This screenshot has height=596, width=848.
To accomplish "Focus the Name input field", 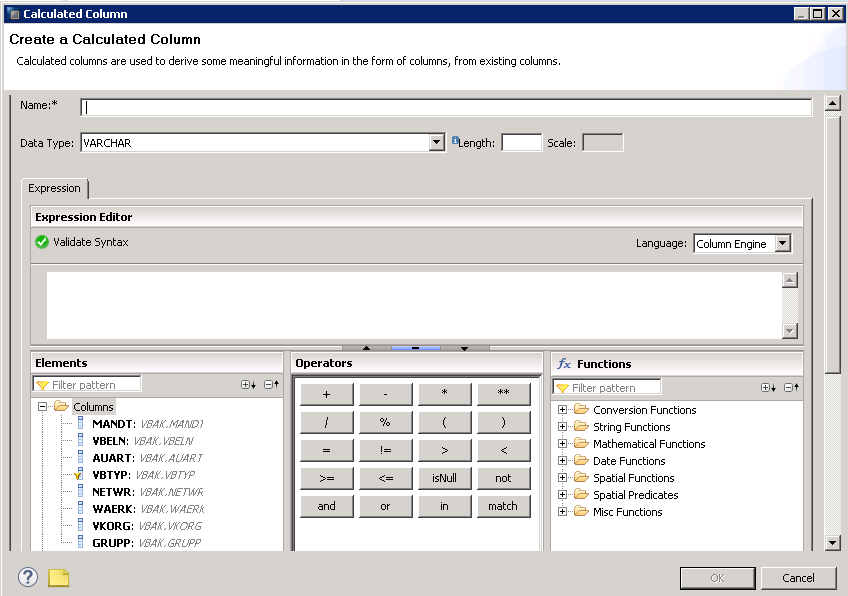I will coord(446,107).
